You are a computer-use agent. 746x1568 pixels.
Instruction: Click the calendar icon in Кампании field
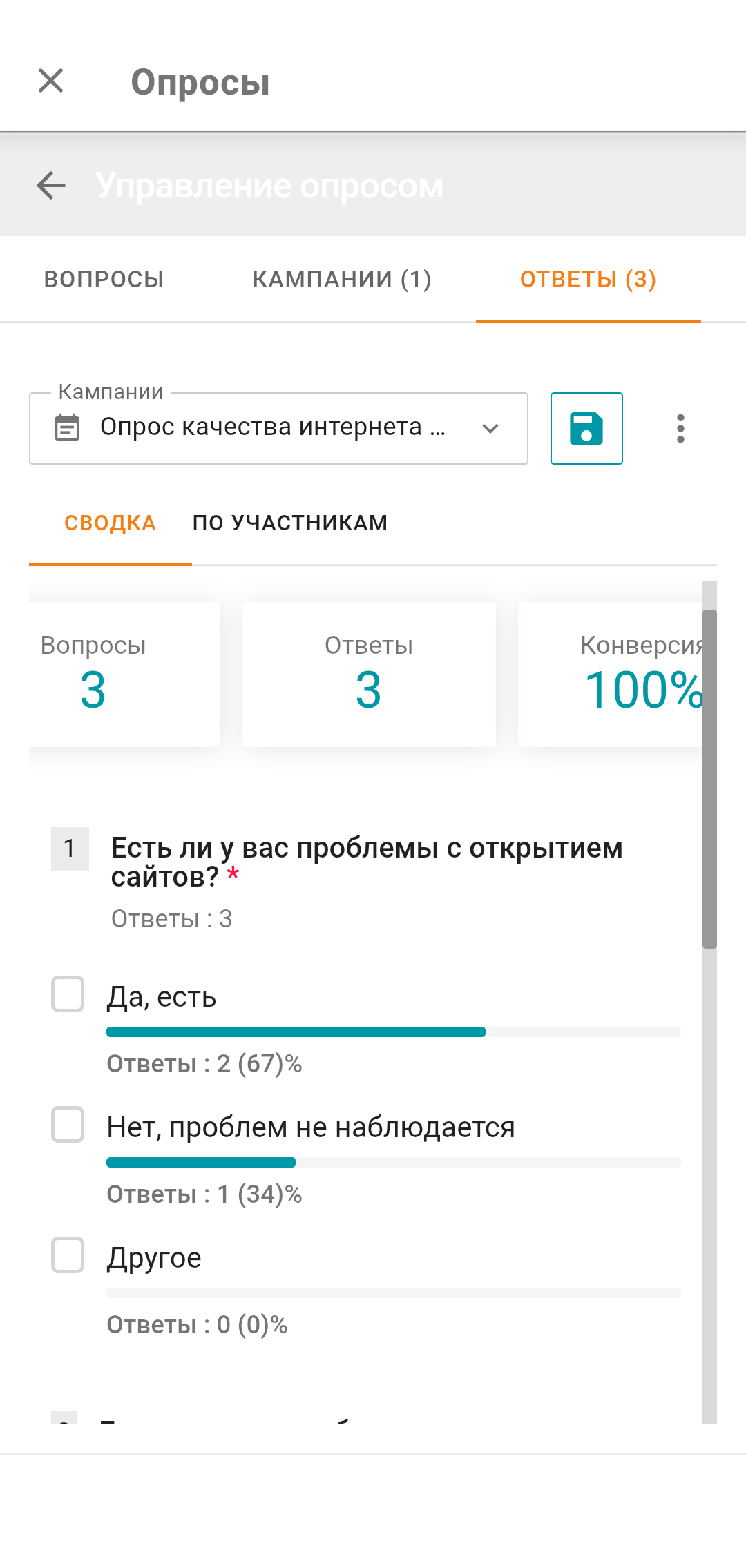pos(67,428)
